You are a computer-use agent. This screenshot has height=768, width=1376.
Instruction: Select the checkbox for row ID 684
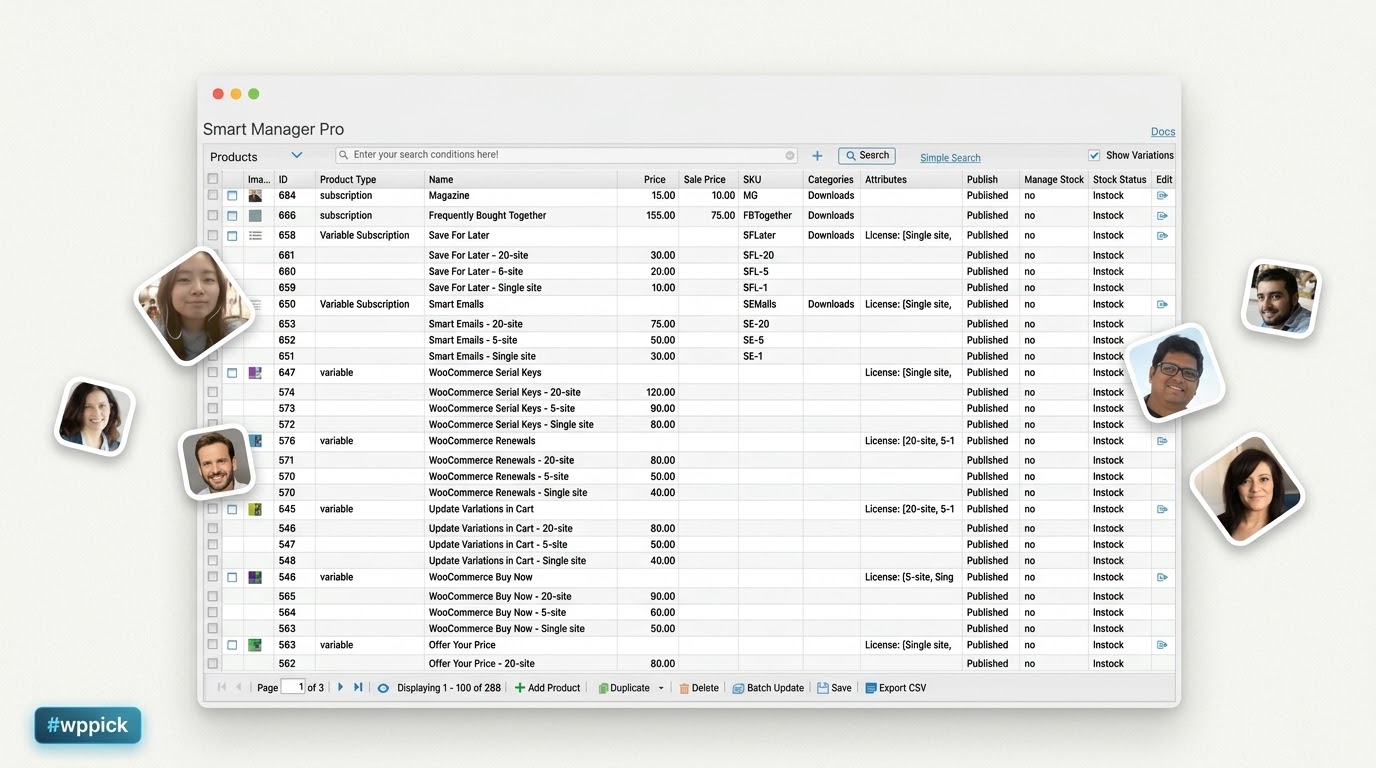coord(213,195)
